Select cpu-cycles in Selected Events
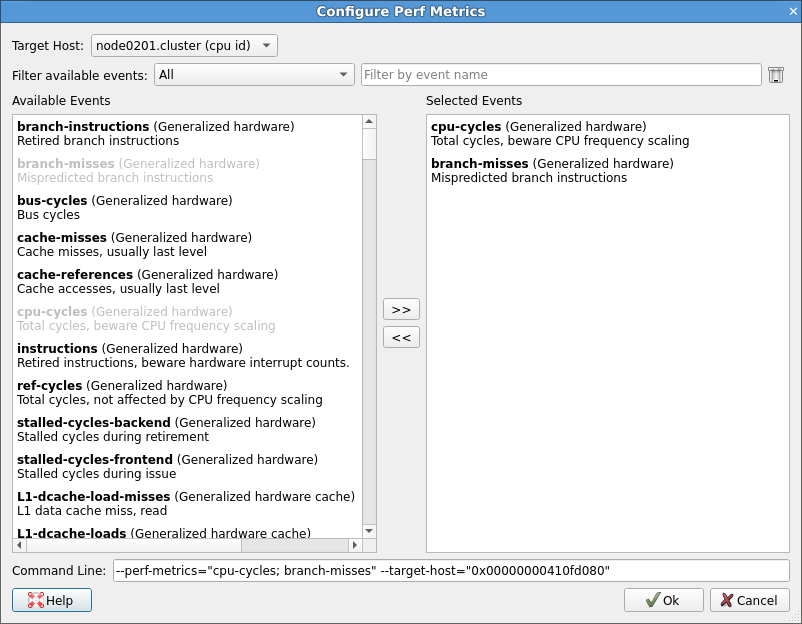 (464, 127)
